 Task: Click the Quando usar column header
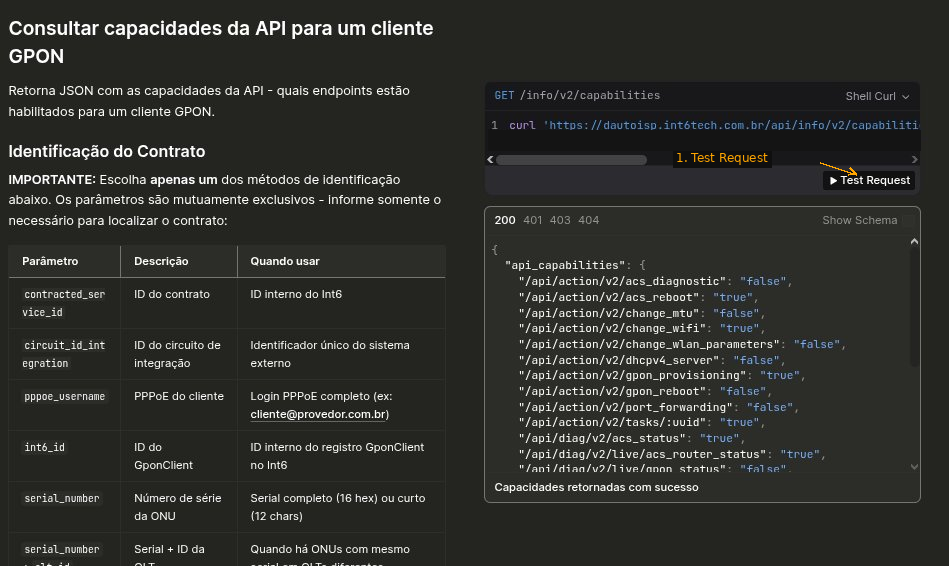pos(285,262)
